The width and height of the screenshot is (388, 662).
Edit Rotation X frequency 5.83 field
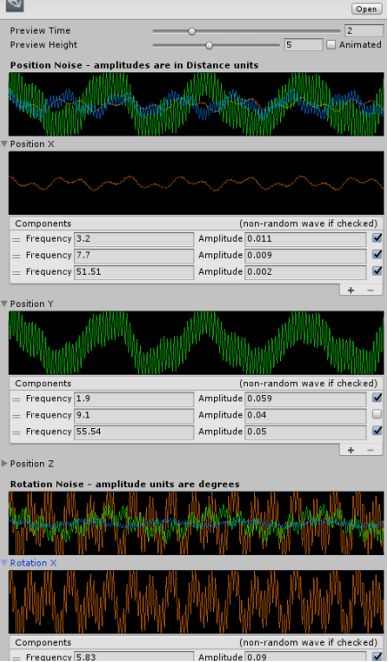pyautogui.click(x=134, y=657)
